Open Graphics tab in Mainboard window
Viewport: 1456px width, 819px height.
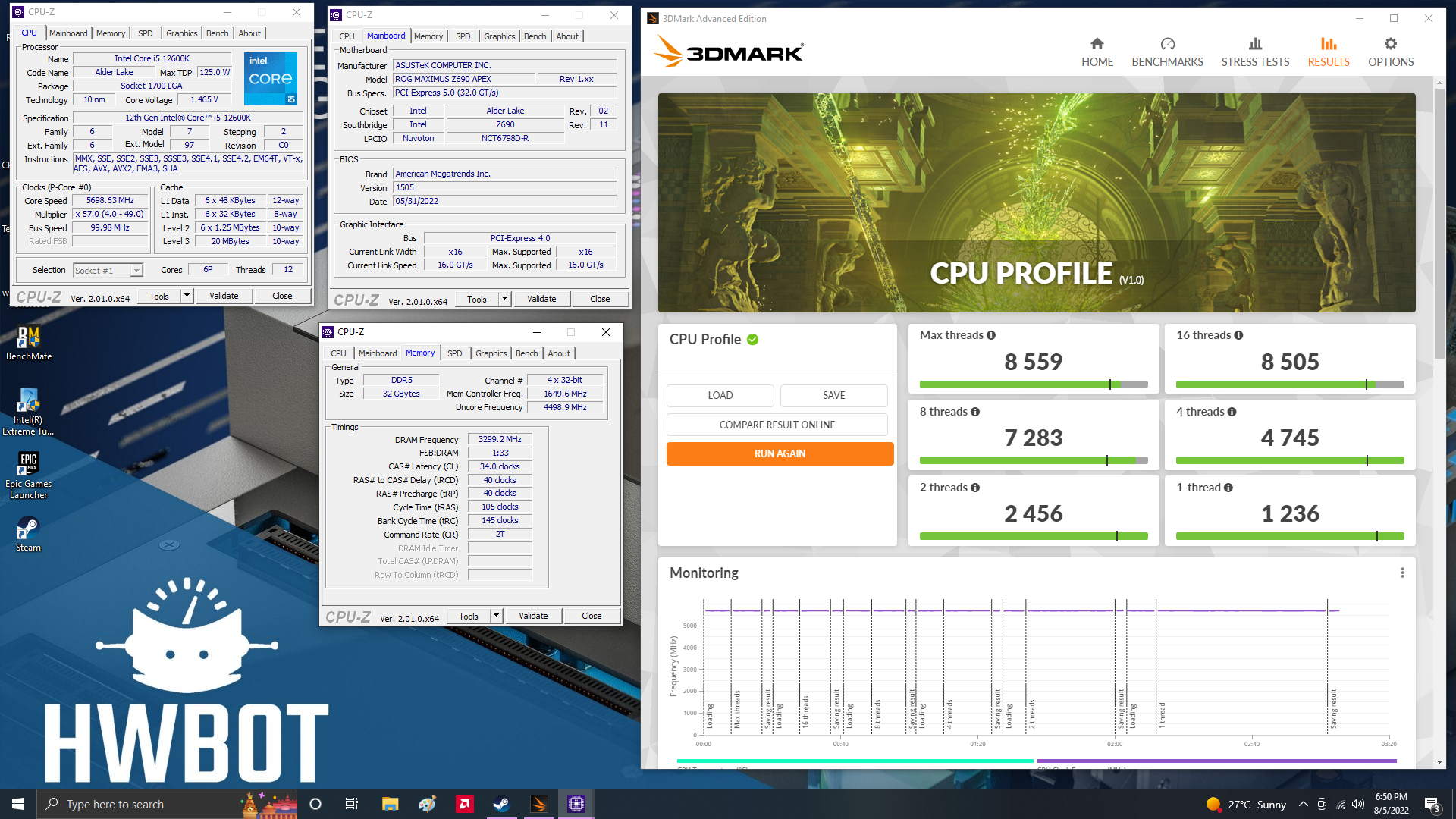(499, 36)
